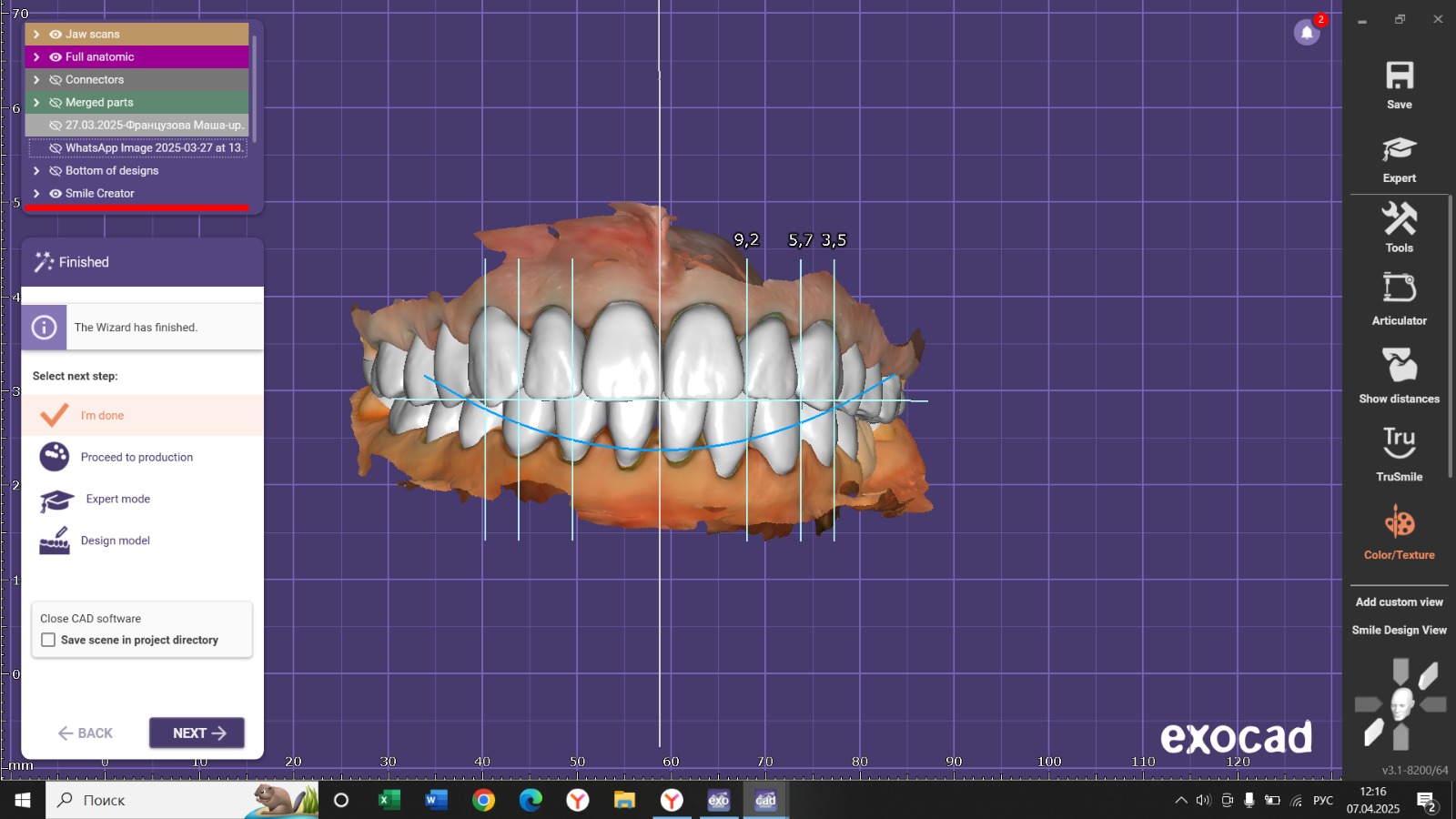Image resolution: width=1456 pixels, height=819 pixels.
Task: Choose the Design model option
Action: (x=115, y=541)
